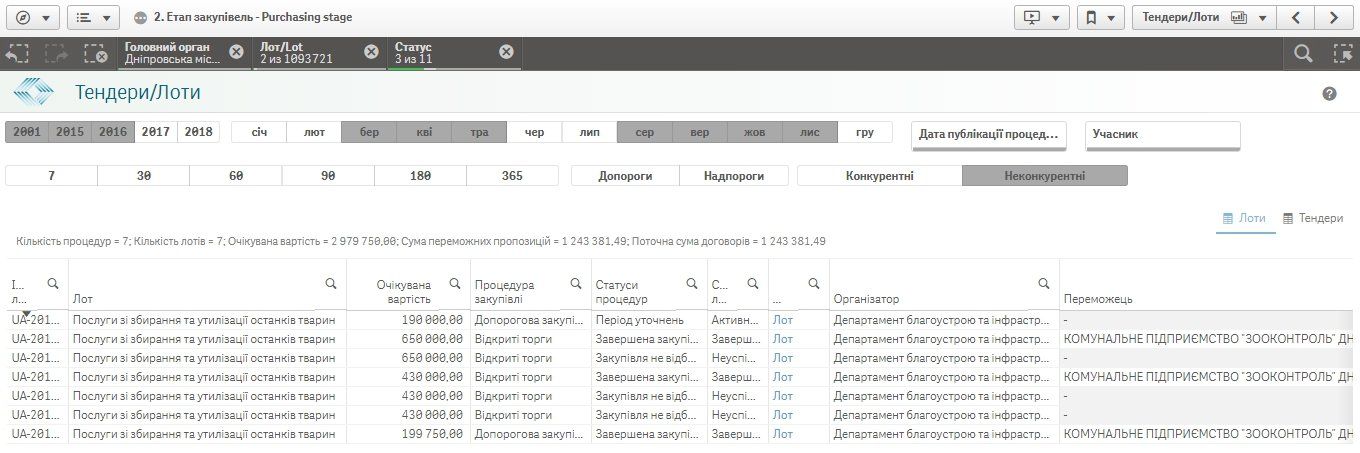Filter by month чер

pos(534,132)
